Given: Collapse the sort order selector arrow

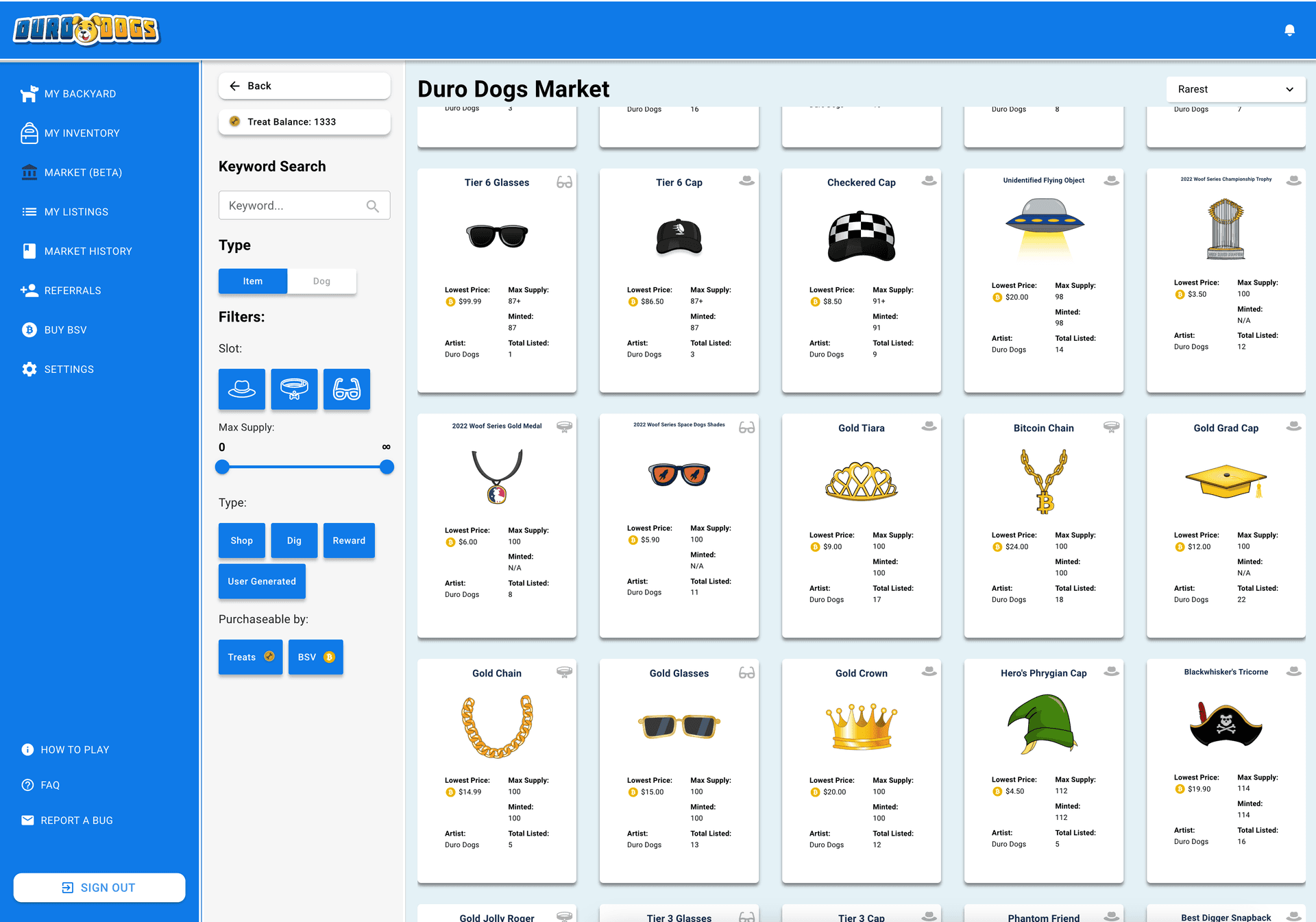Looking at the screenshot, I should (x=1291, y=89).
